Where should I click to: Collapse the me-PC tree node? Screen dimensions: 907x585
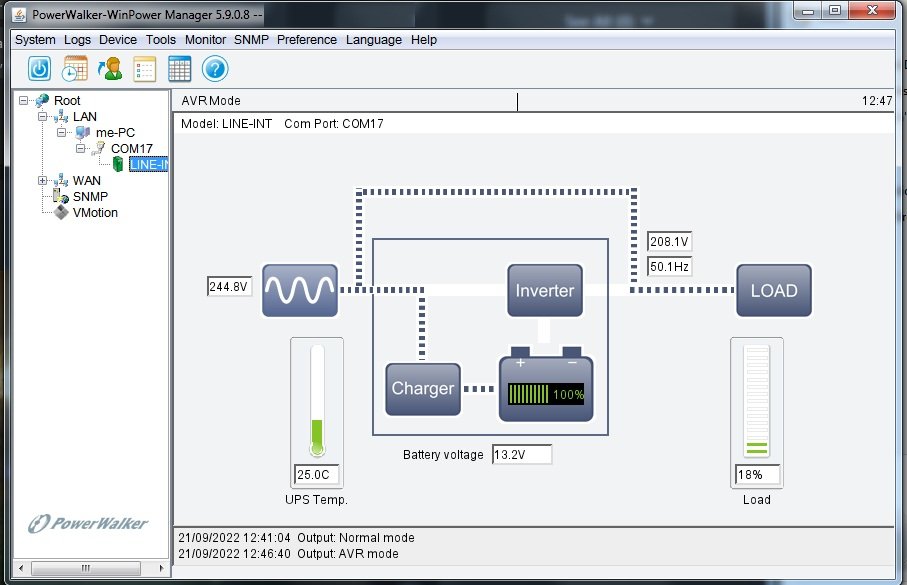(61, 133)
